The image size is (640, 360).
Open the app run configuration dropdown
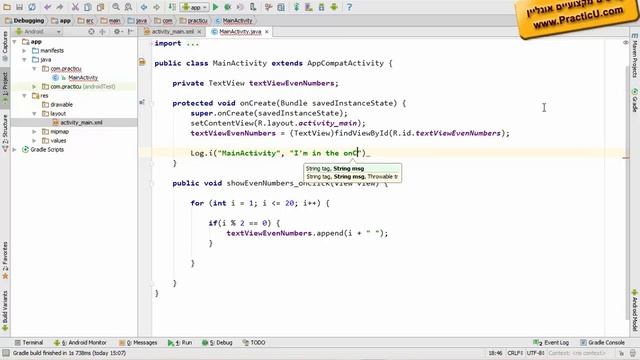(x=195, y=7)
